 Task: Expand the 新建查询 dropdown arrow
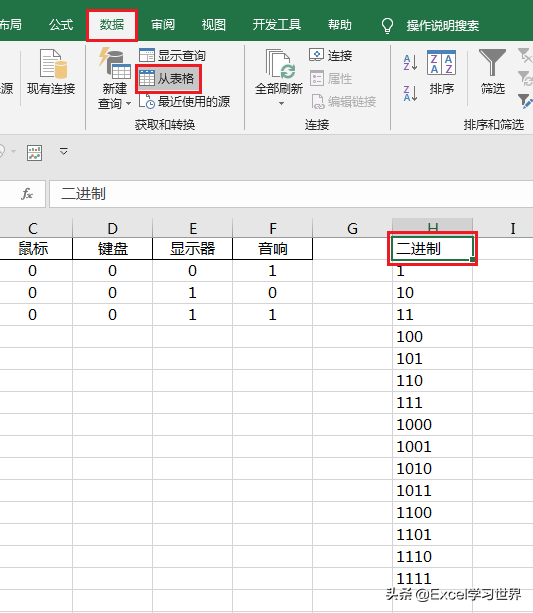coord(128,104)
